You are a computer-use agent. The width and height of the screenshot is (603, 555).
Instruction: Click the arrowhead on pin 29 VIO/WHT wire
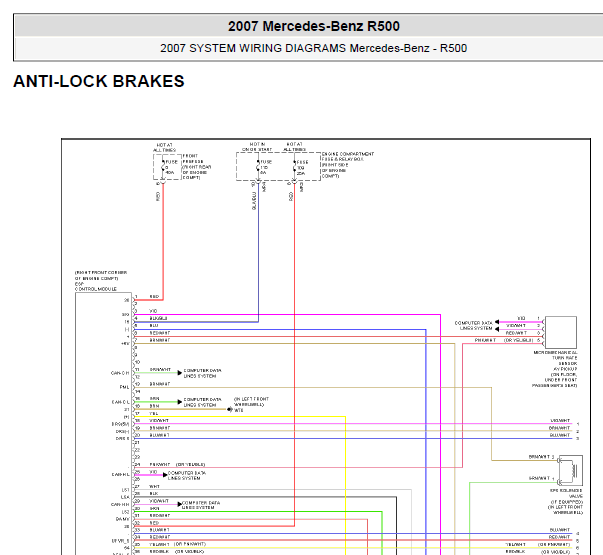tap(180, 504)
